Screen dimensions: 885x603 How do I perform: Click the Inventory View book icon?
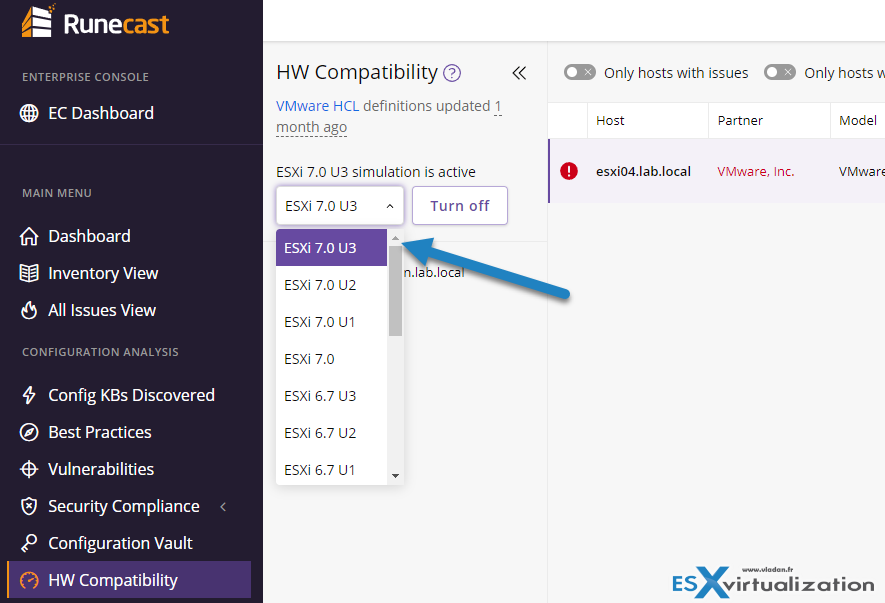point(29,273)
